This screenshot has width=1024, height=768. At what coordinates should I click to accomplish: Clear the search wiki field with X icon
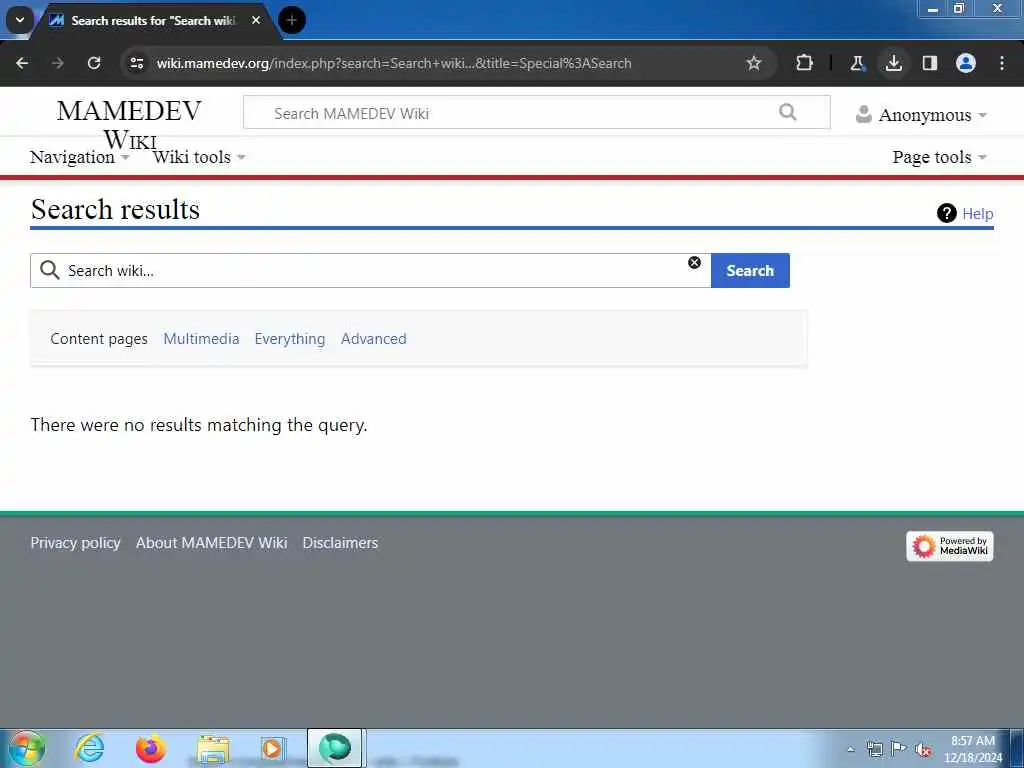pos(694,263)
